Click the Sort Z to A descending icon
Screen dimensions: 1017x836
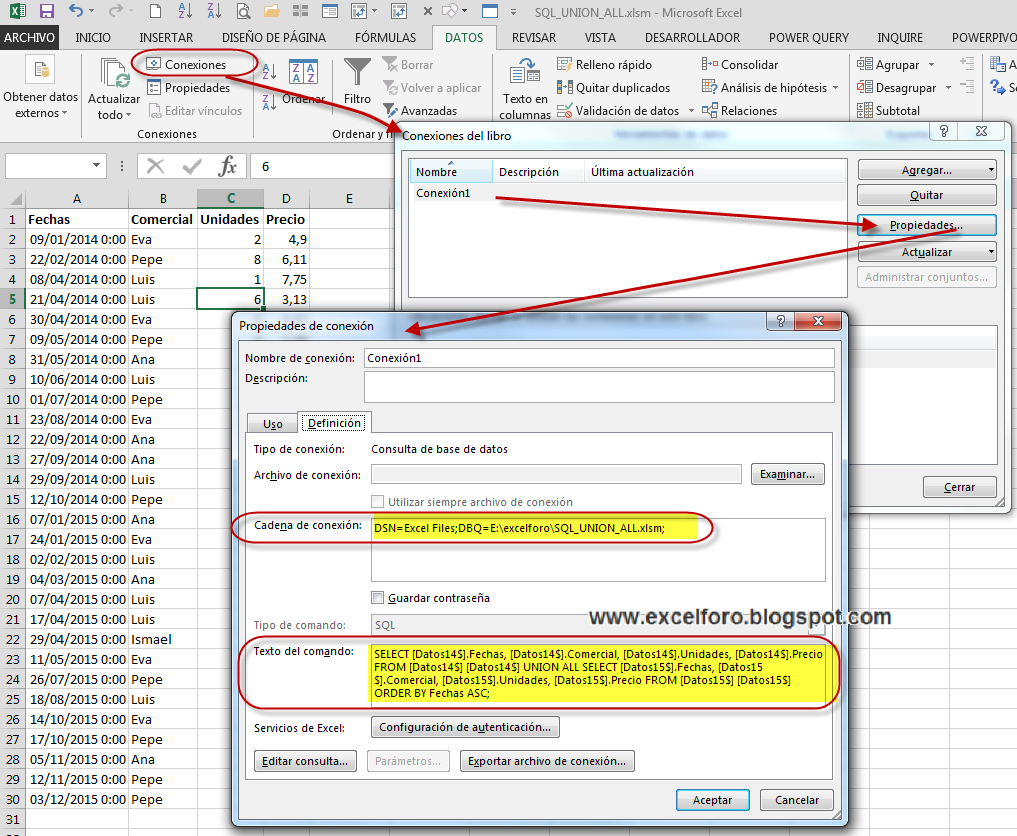coord(269,102)
